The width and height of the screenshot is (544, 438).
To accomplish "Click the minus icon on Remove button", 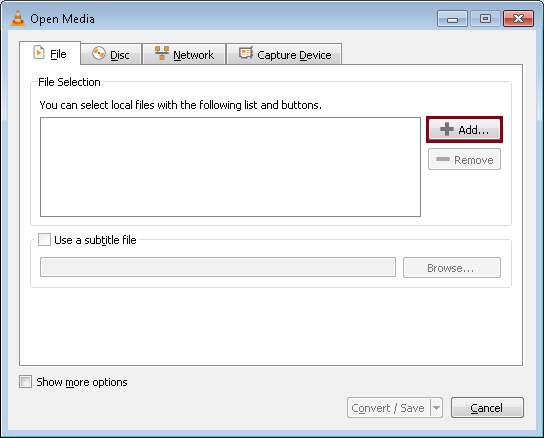I will point(443,159).
